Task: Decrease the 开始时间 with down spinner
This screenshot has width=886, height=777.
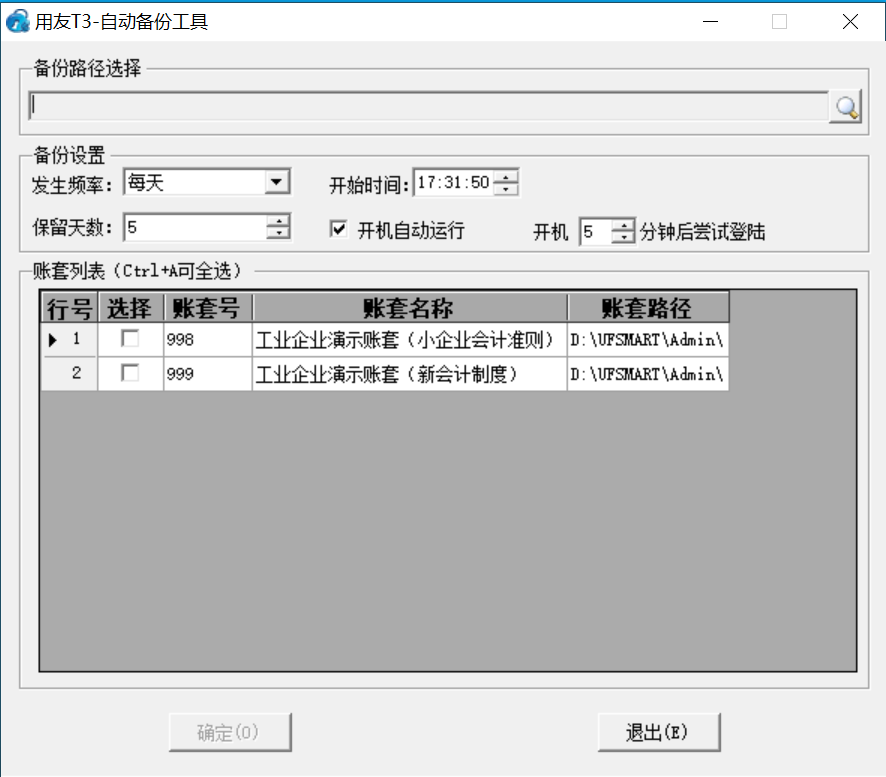Action: point(507,189)
